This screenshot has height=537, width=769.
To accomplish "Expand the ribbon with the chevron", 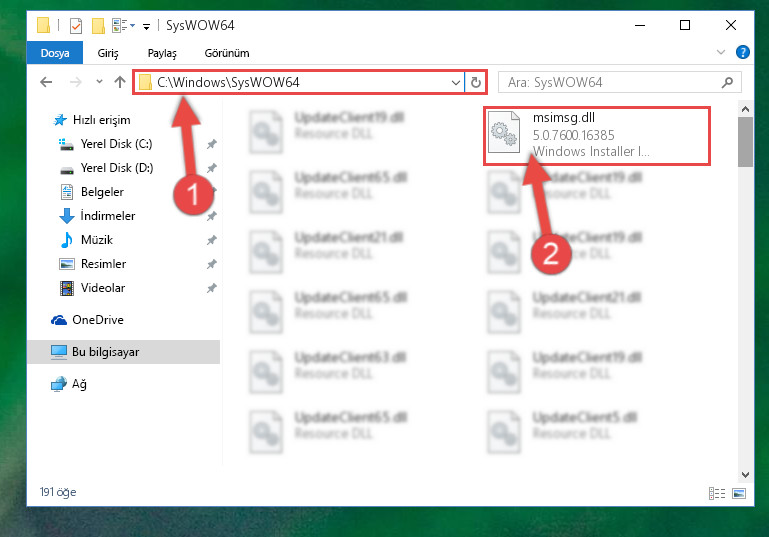I will click(x=720, y=52).
